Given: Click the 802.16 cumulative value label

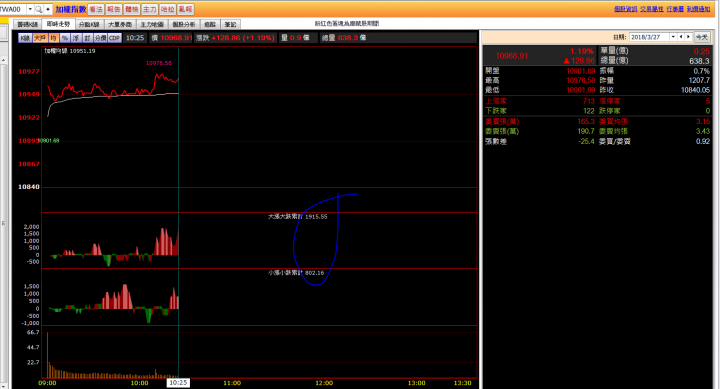Looking at the screenshot, I should coord(315,273).
